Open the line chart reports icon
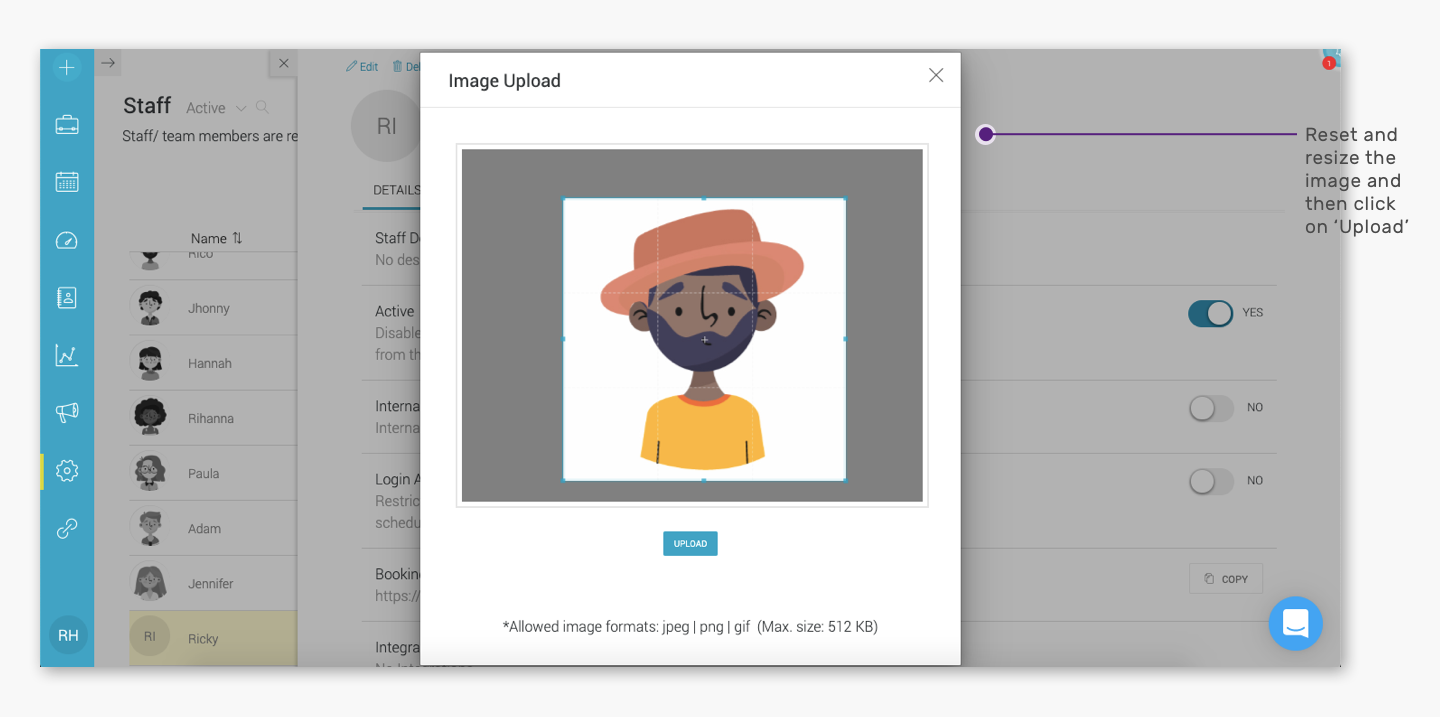This screenshot has width=1440, height=718. click(x=67, y=355)
